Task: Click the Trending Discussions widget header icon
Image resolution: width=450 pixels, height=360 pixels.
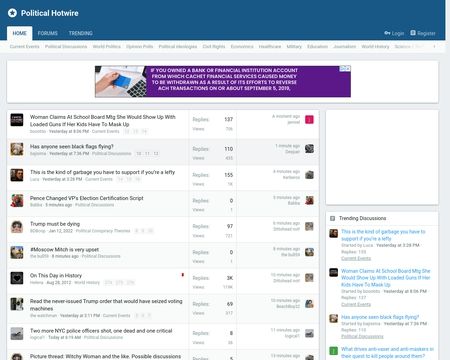Action: coord(332,218)
